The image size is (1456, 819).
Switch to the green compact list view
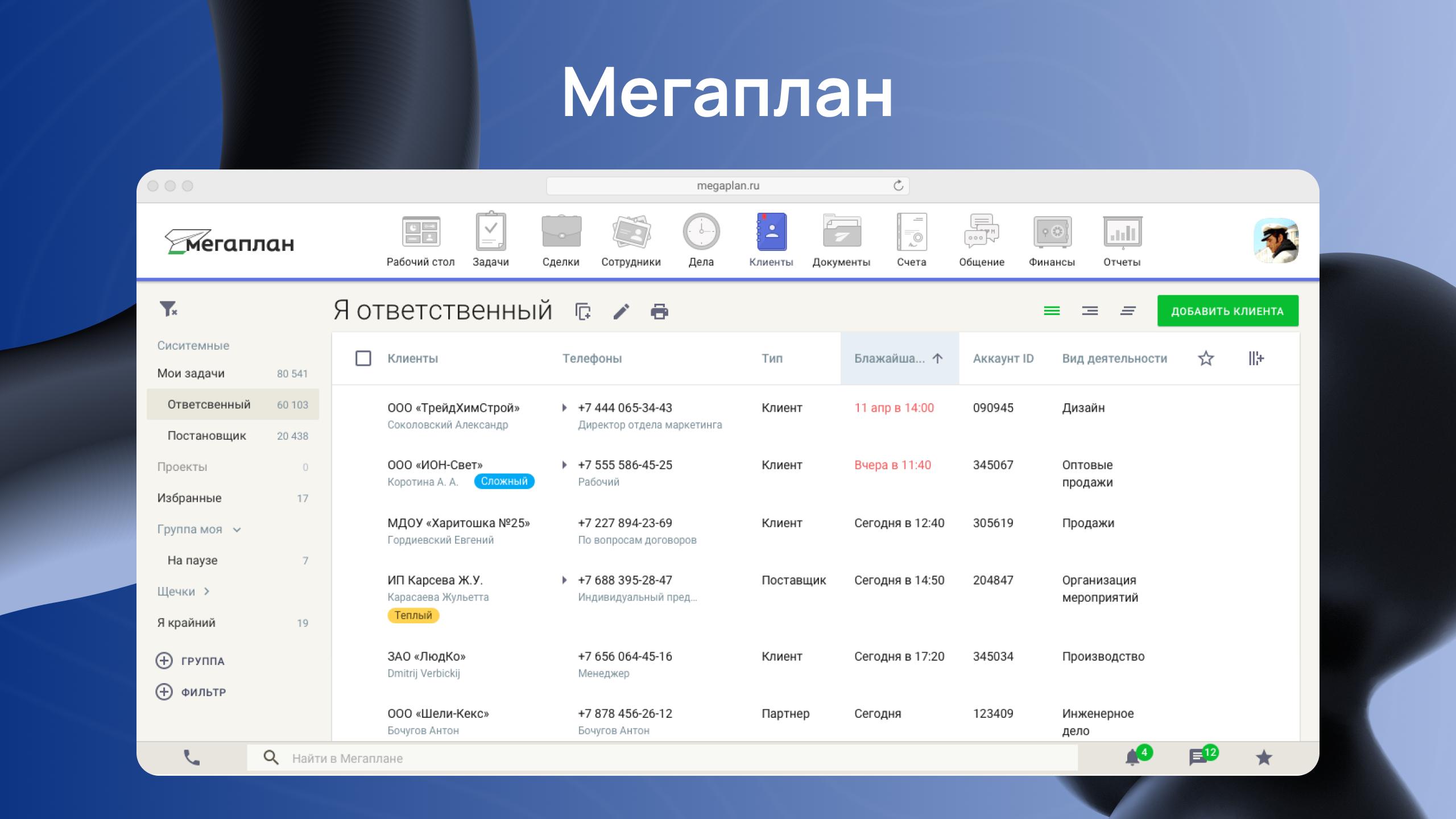(1052, 311)
